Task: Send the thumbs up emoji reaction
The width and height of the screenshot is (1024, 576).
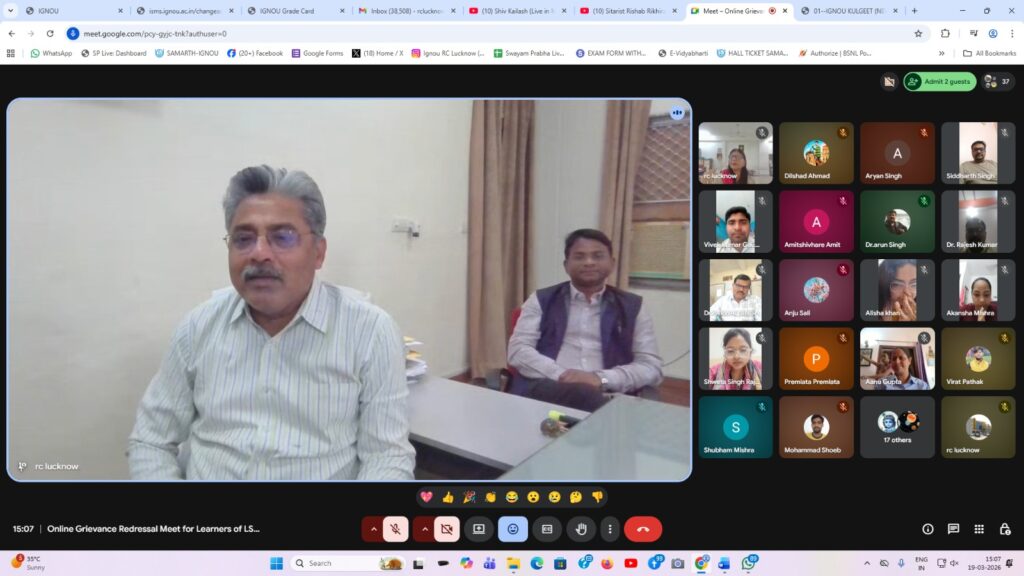Action: click(x=447, y=497)
